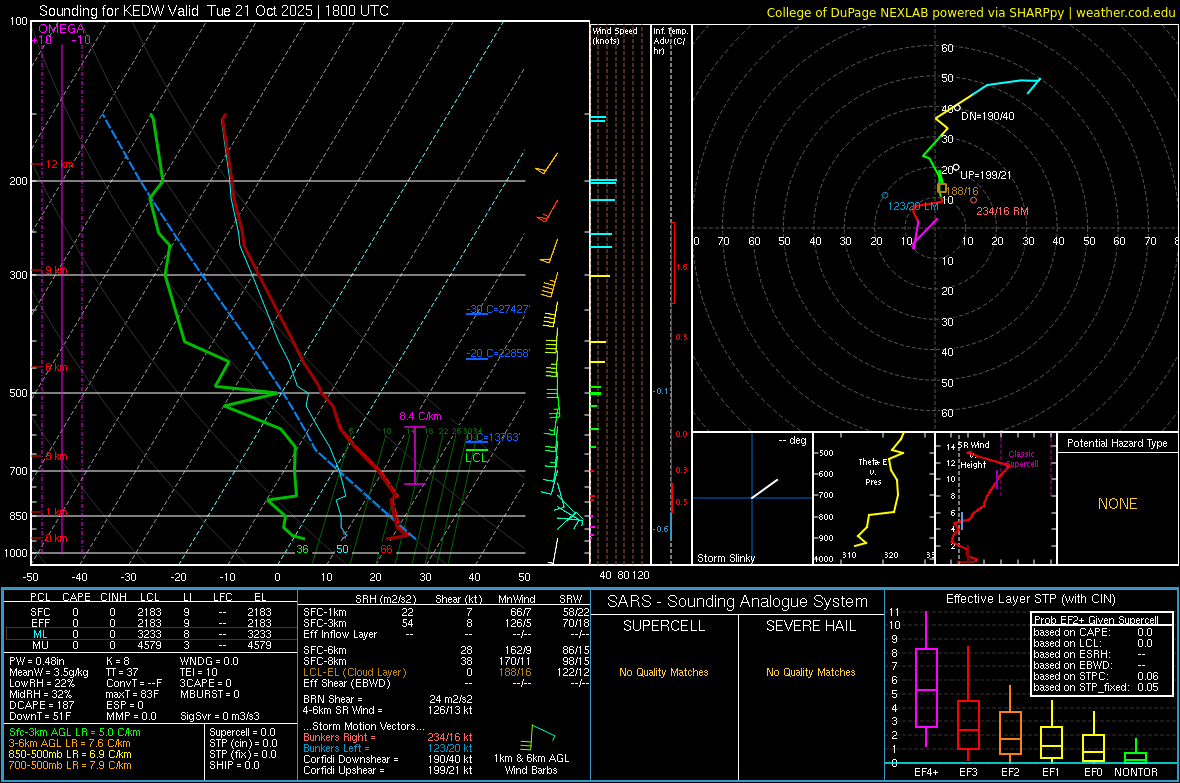
Task: Select the SFC parcel row
Action: tap(150, 612)
